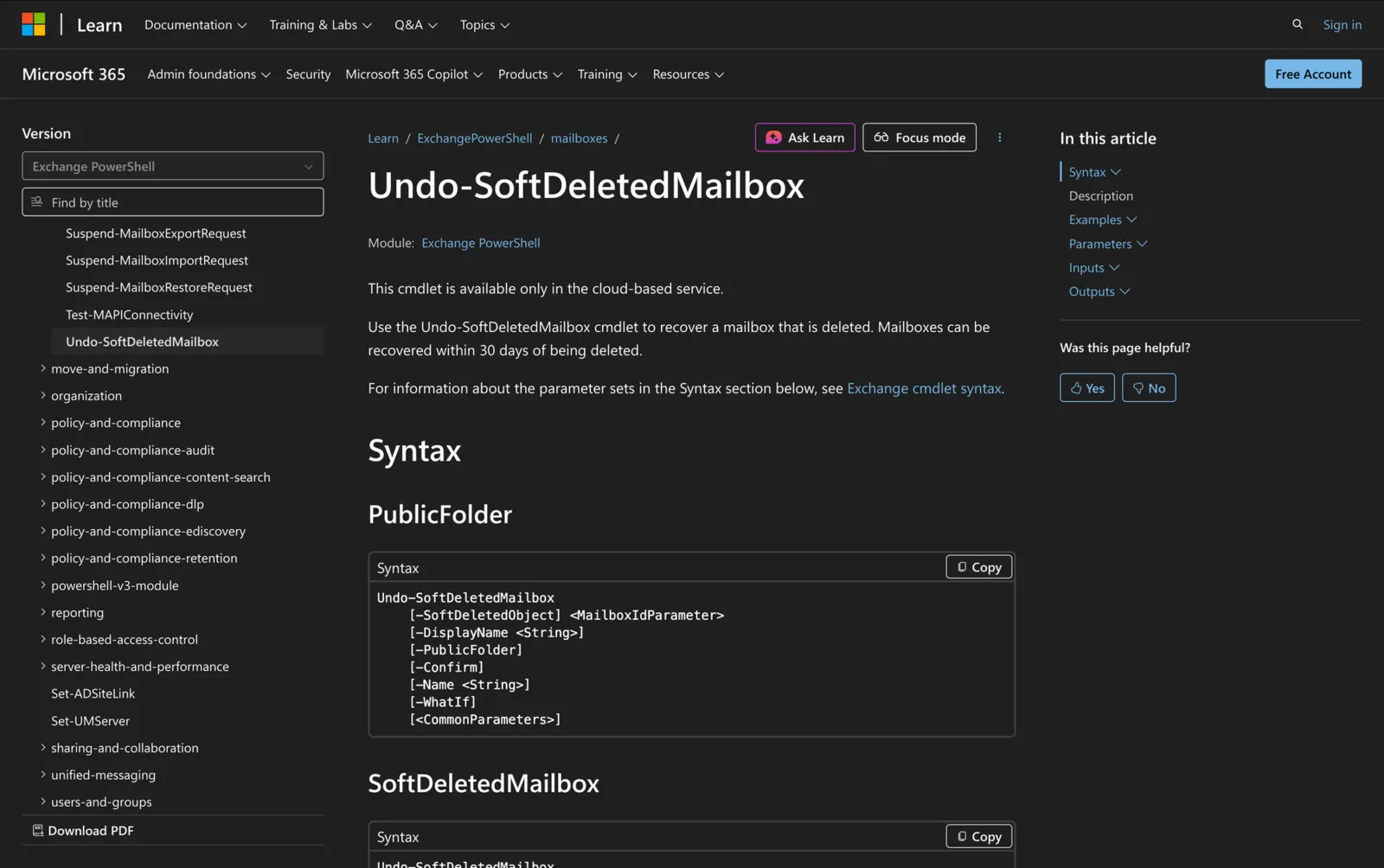
Task: Open Exchange cmdlet syntax link
Action: 924,388
